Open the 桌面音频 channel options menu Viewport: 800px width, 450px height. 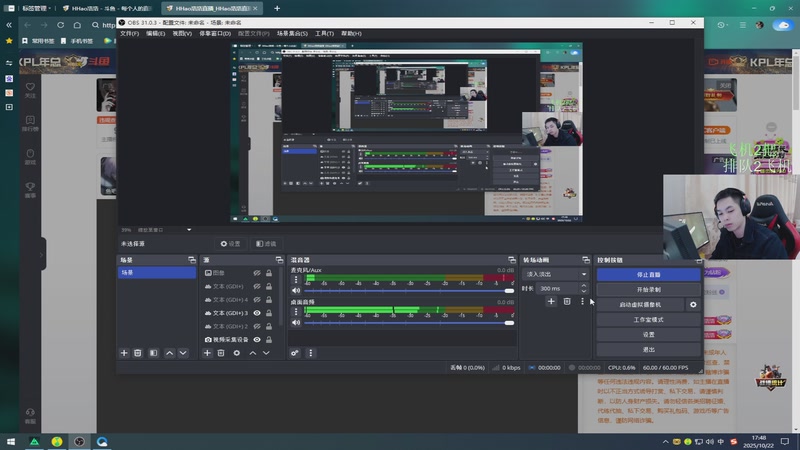[296, 312]
